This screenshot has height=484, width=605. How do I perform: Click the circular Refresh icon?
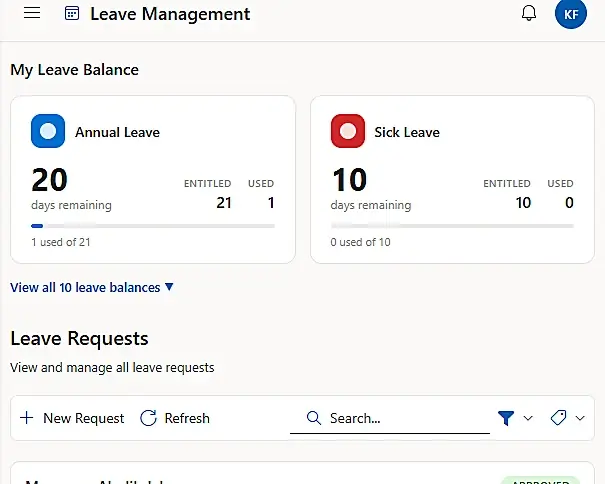(x=148, y=418)
